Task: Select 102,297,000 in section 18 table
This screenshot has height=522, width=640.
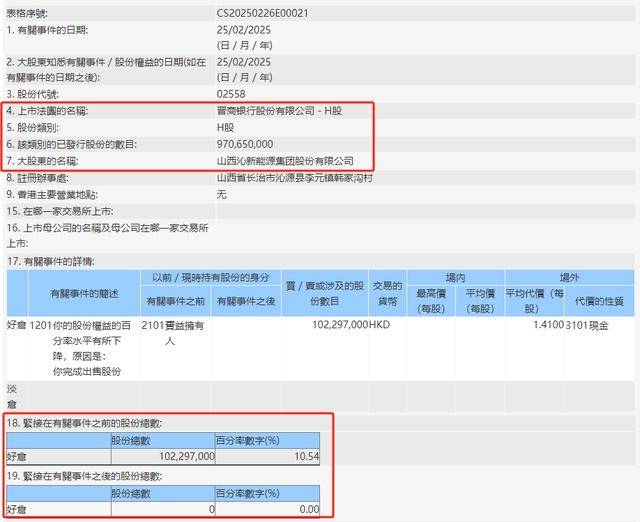Action: [187, 456]
